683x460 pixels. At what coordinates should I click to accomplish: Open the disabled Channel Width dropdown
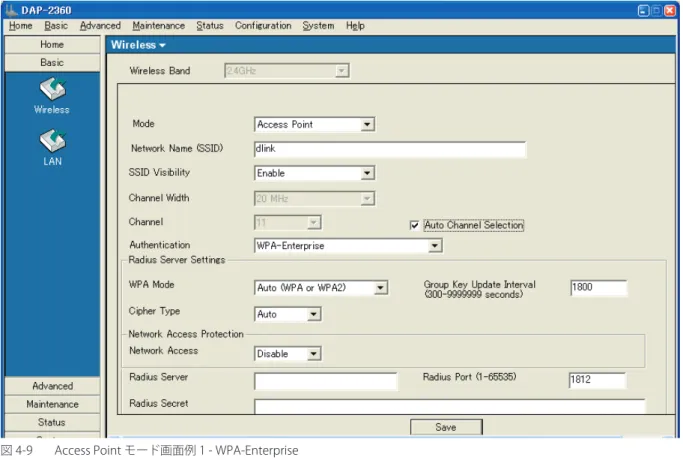pyautogui.click(x=314, y=199)
